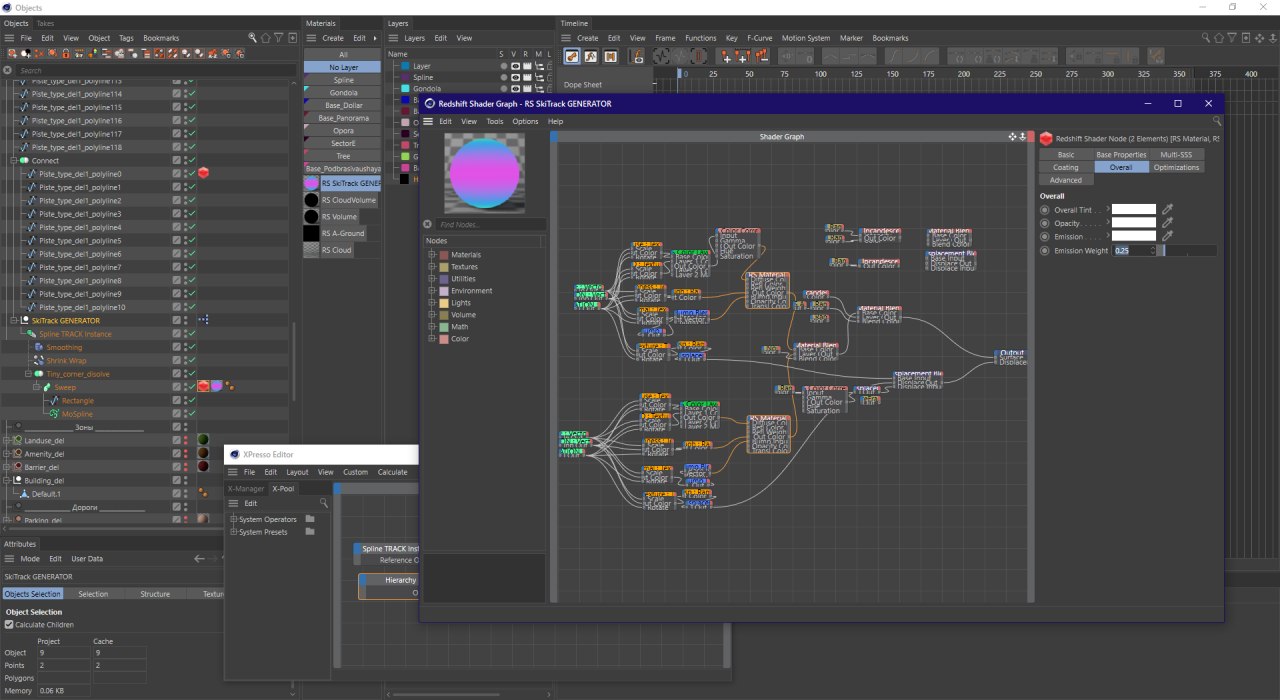Image resolution: width=1280 pixels, height=700 pixels.
Task: Collapse the Connect object hierarchy
Action: [14, 161]
